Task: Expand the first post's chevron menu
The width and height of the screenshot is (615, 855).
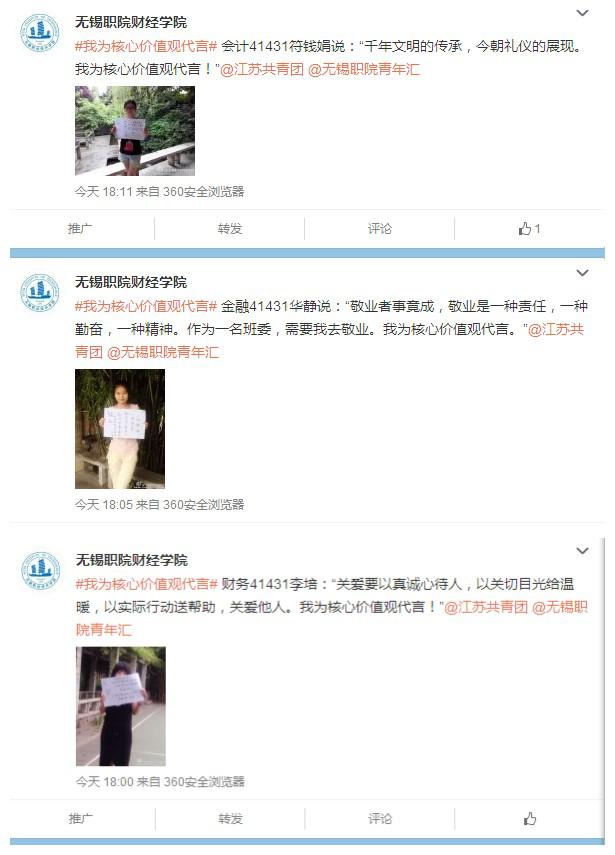Action: pos(582,13)
